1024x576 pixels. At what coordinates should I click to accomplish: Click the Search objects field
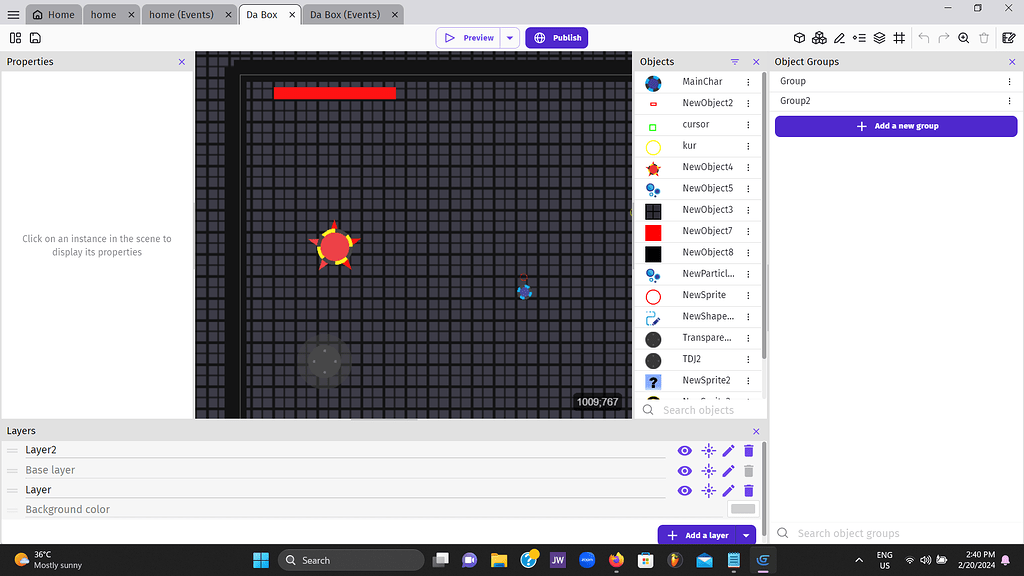pyautogui.click(x=700, y=410)
